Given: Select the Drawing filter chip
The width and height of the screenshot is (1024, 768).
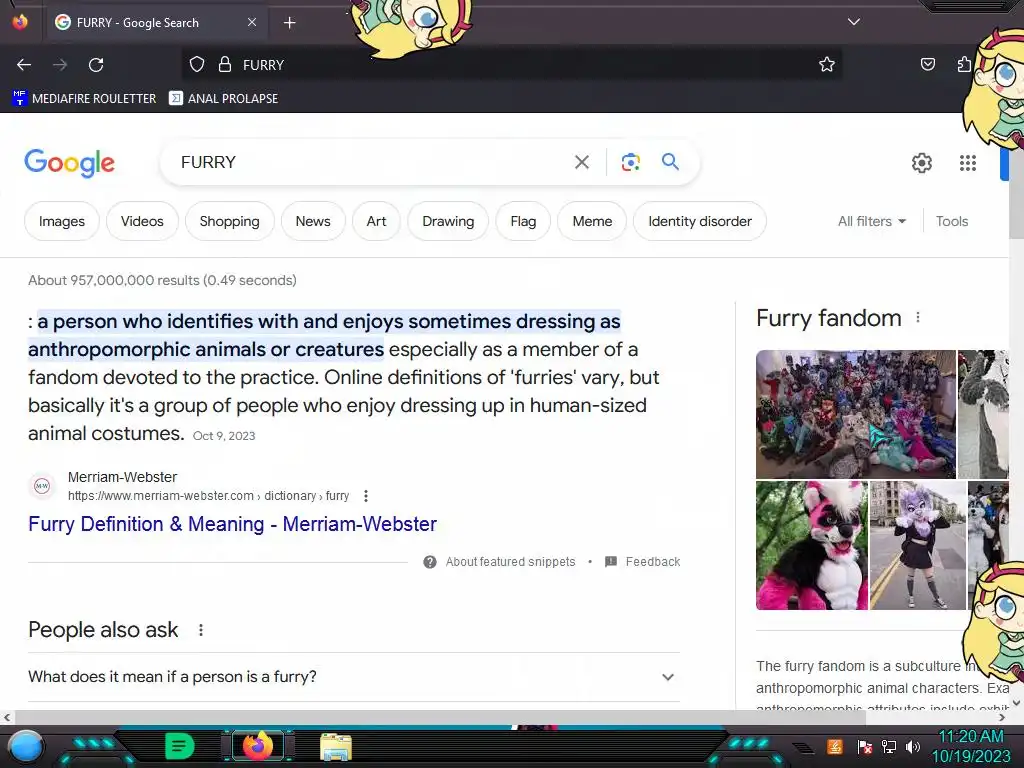Looking at the screenshot, I should tap(448, 221).
